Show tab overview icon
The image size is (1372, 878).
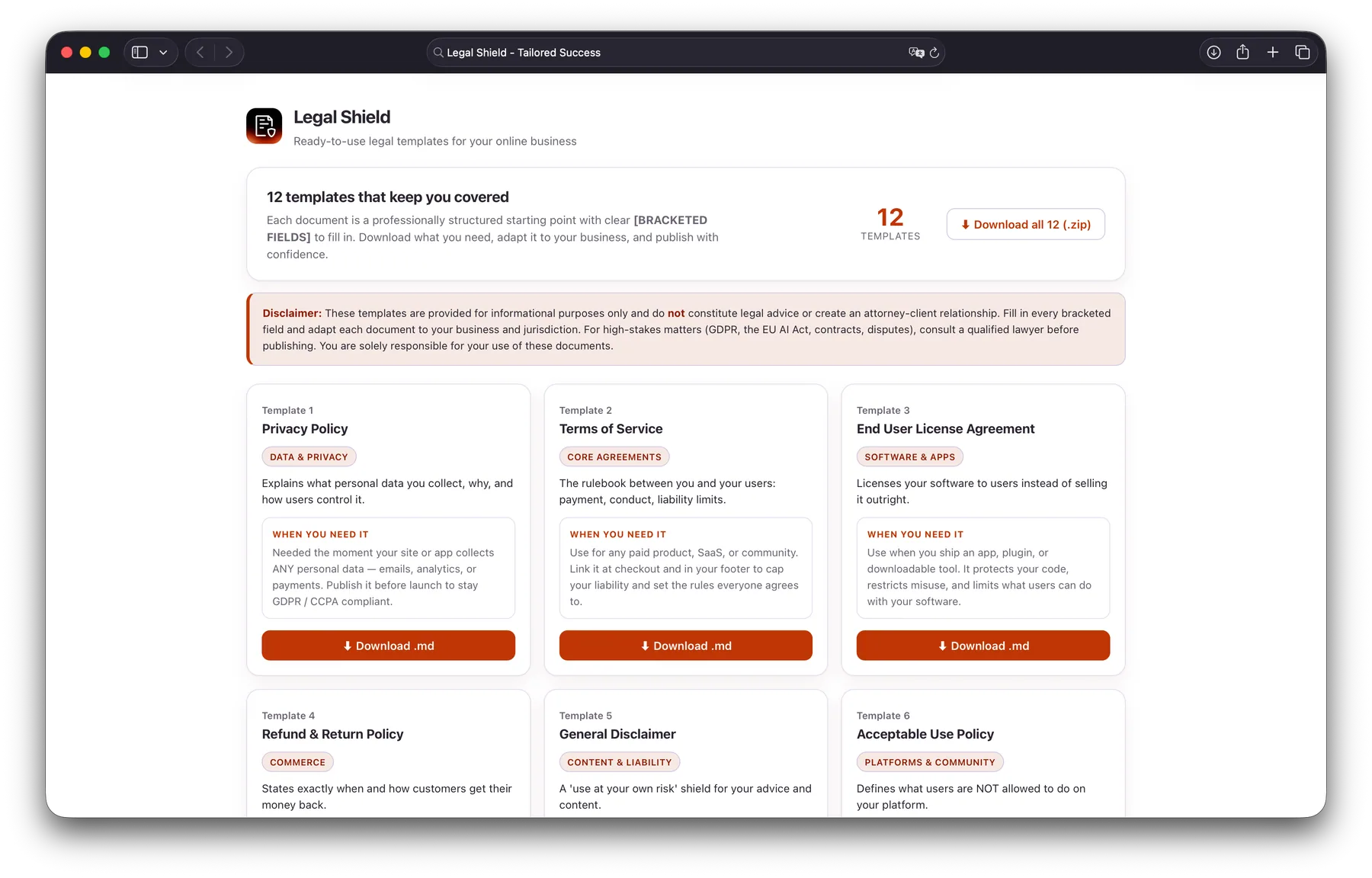coord(1303,53)
